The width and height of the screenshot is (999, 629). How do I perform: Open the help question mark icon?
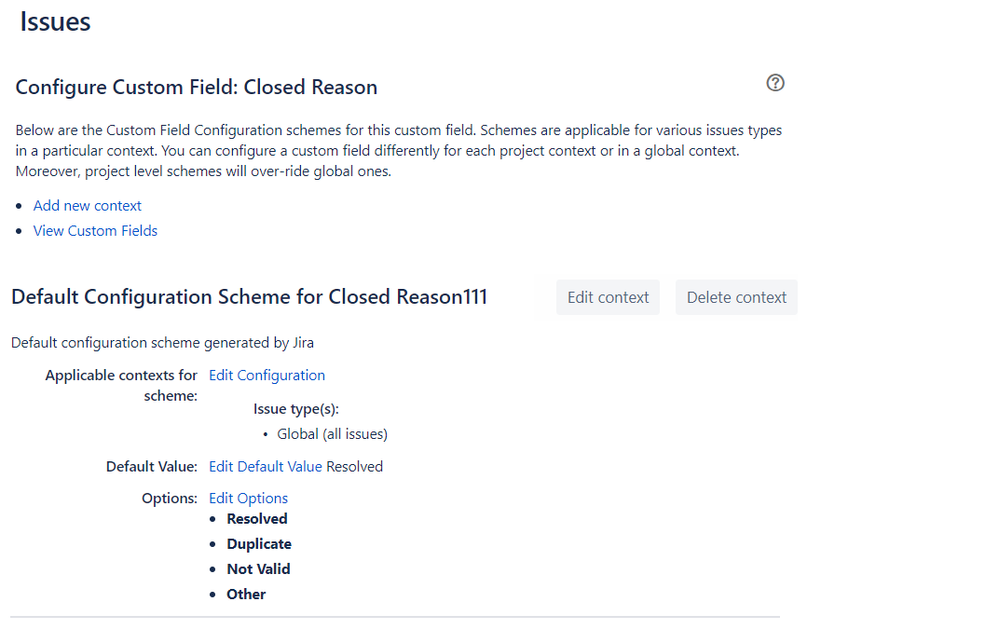[775, 83]
